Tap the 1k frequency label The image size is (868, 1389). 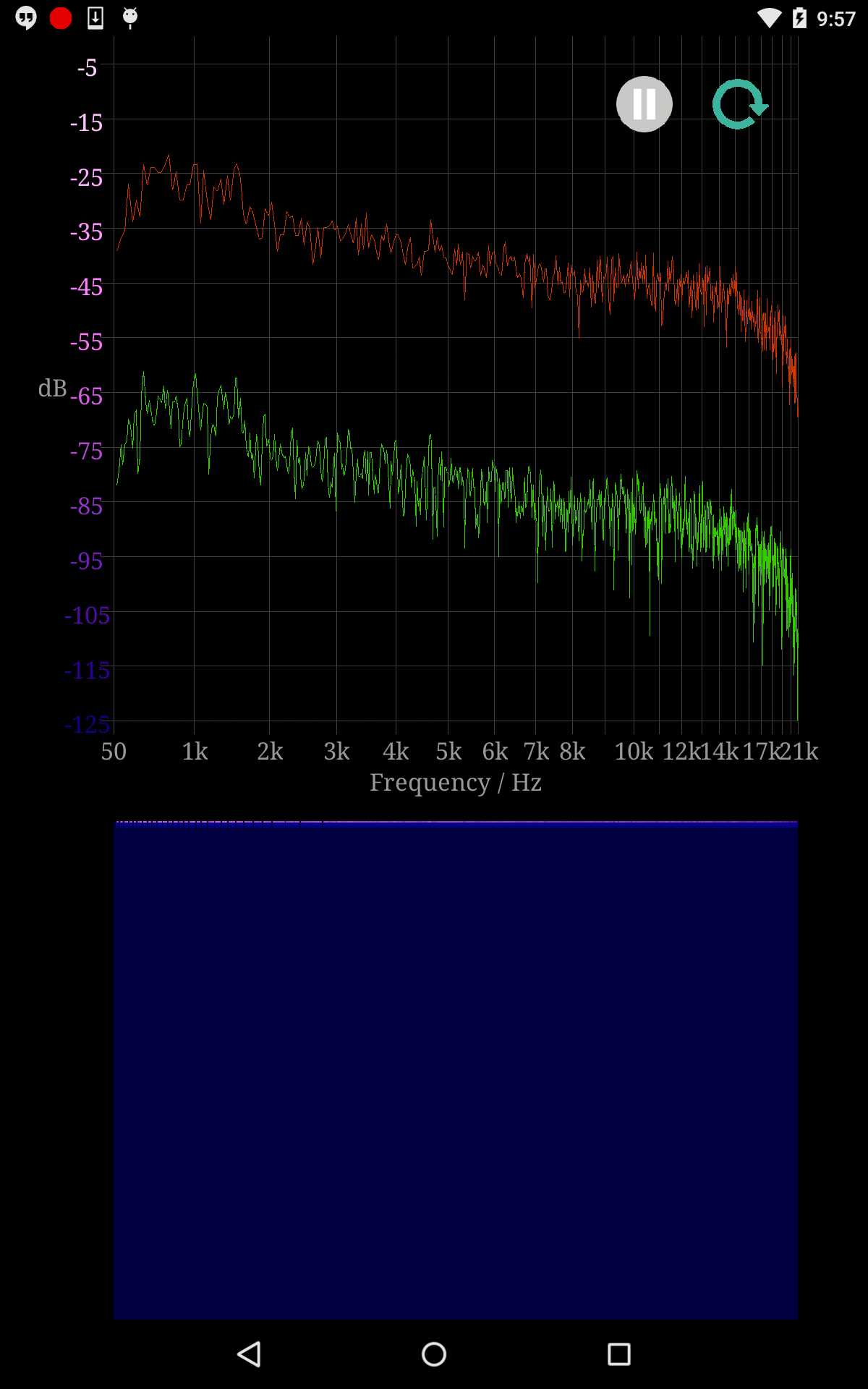[x=195, y=752]
